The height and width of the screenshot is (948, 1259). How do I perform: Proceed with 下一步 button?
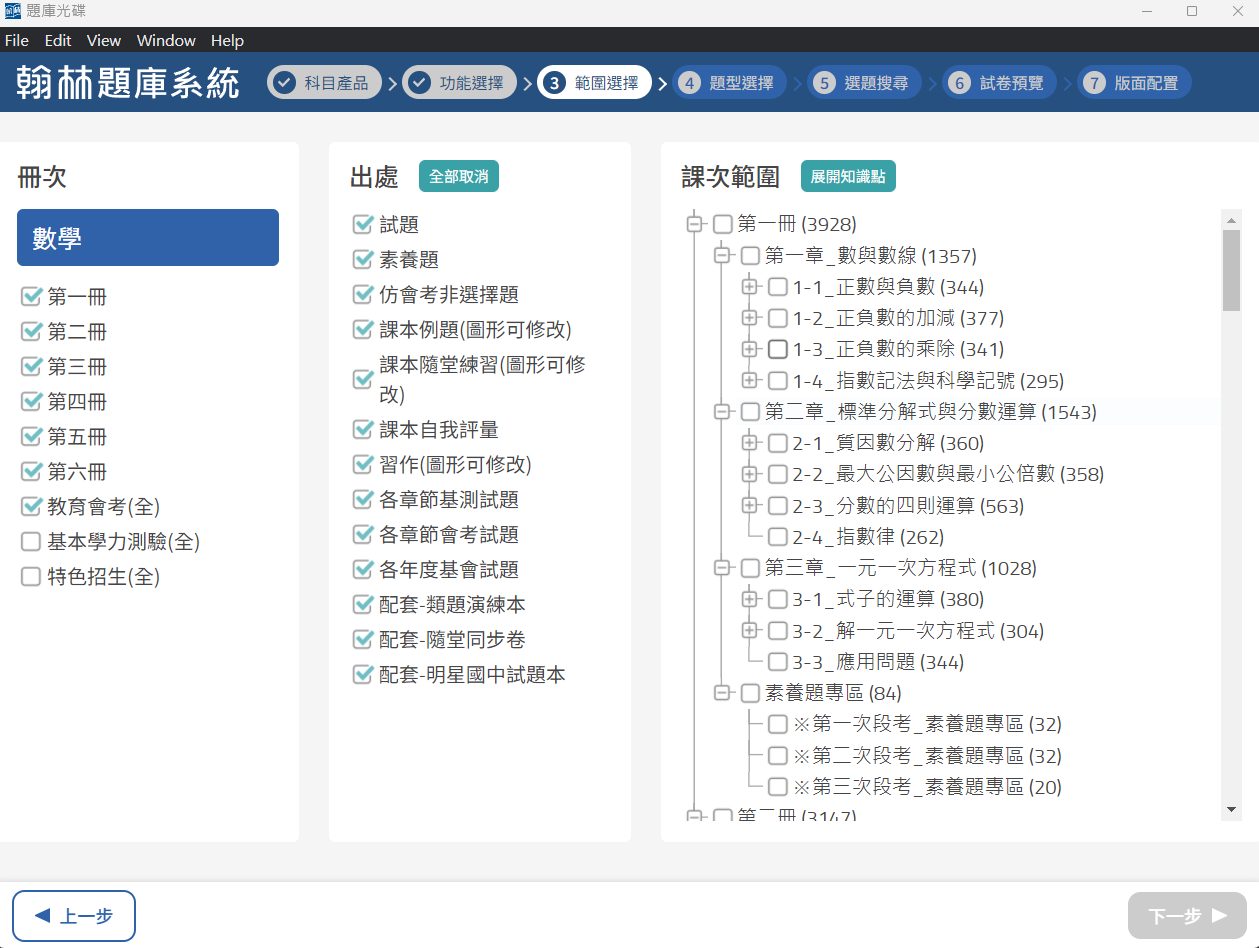click(x=1187, y=915)
